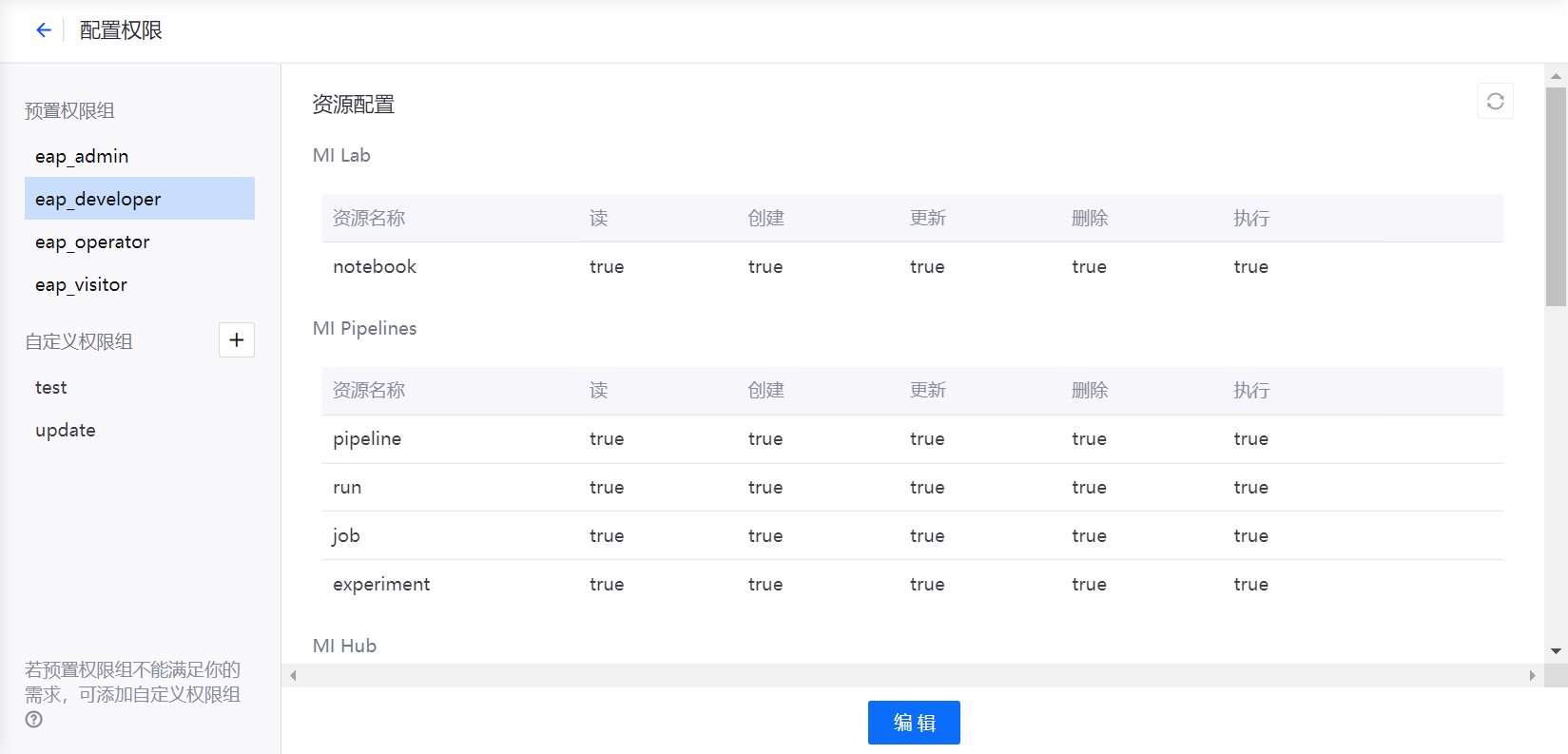
Task: Click the 配置权限 page title
Action: tap(121, 30)
